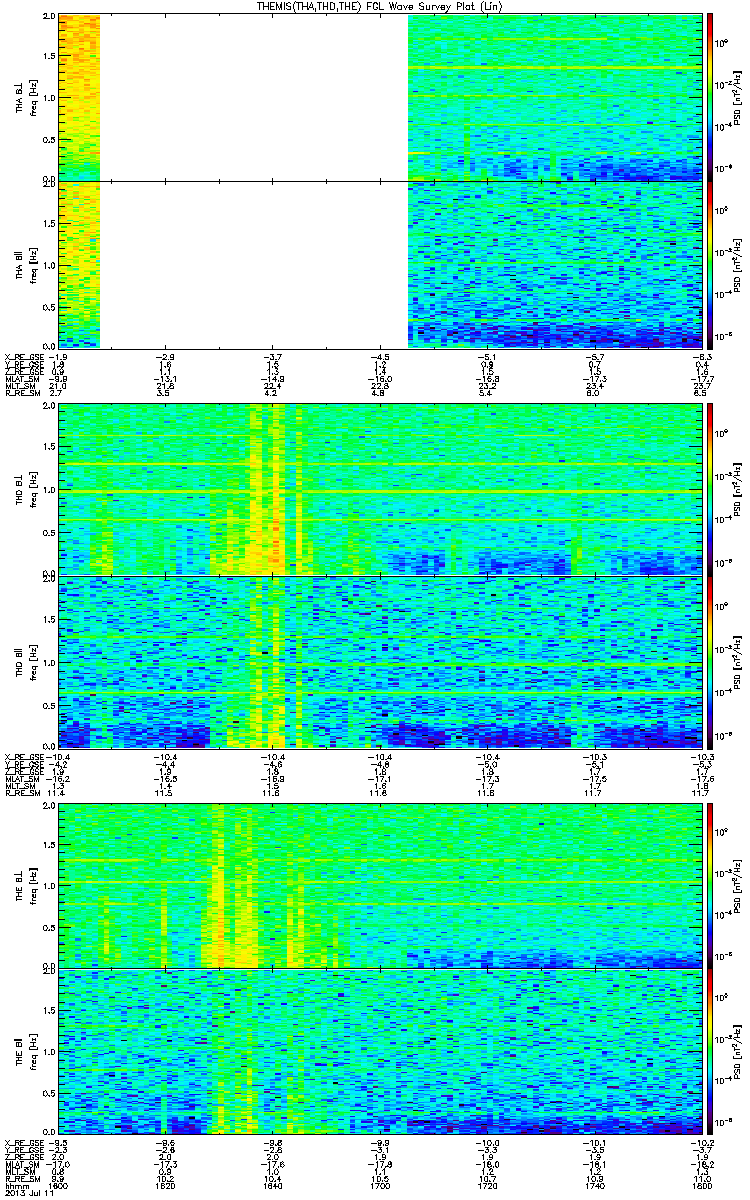Screen dimensions: 750x1200
Task: Click the THD B-parallel spectrogram panel
Action: tap(380, 661)
